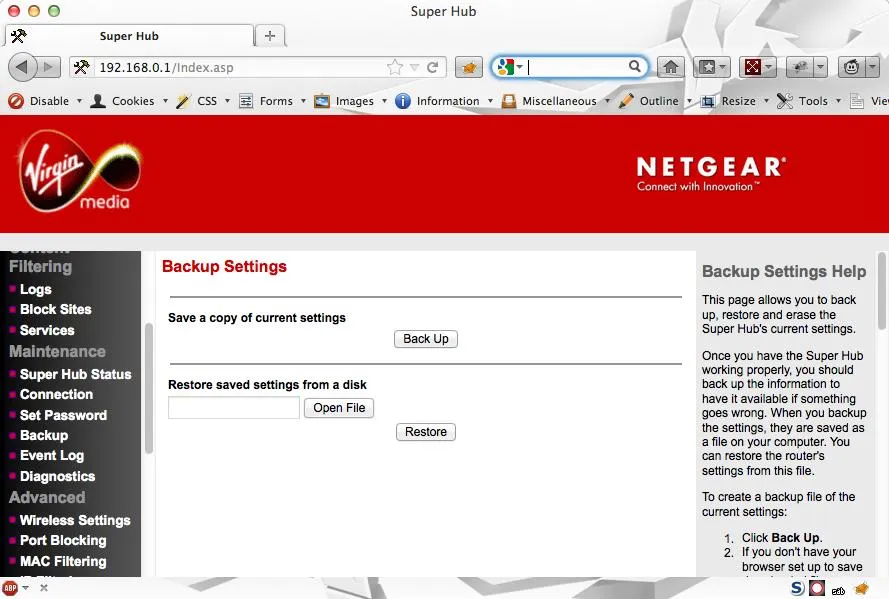This screenshot has width=889, height=599.
Task: Open the Information developer toolbar menu
Action: (x=444, y=101)
